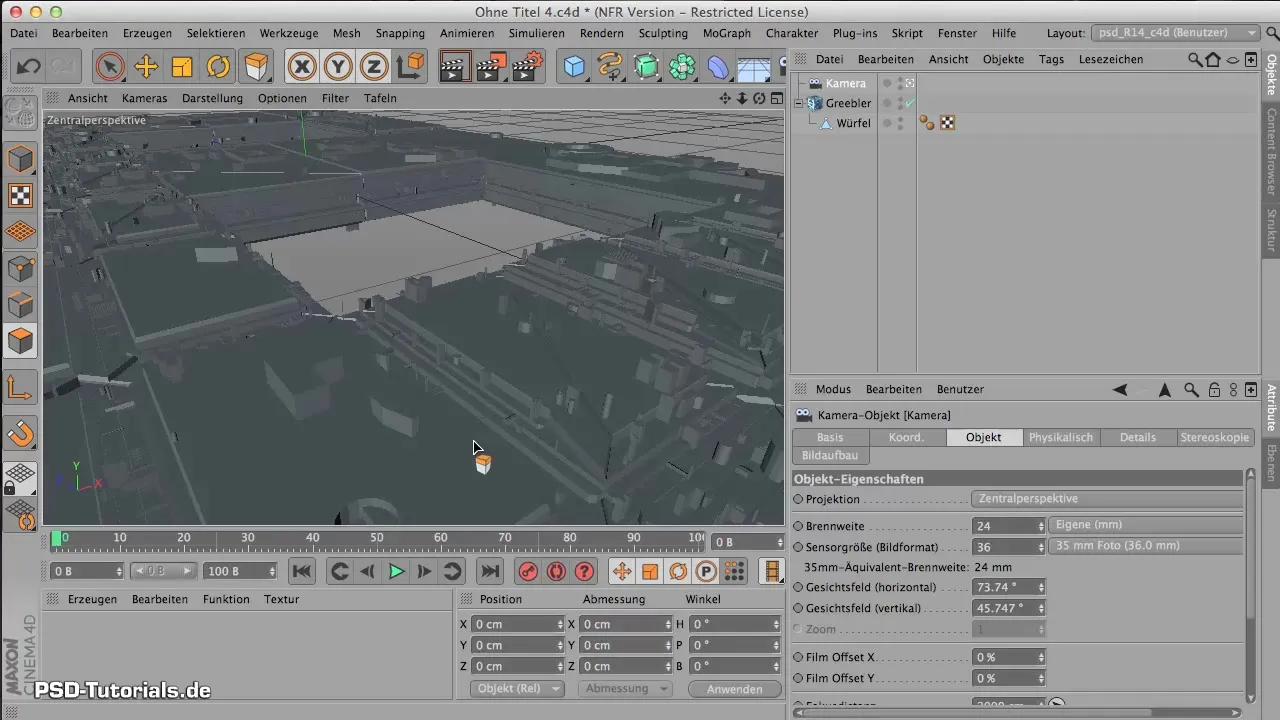Open the Objekt (Rel) dropdown
Image resolution: width=1280 pixels, height=720 pixels.
pyautogui.click(x=517, y=688)
